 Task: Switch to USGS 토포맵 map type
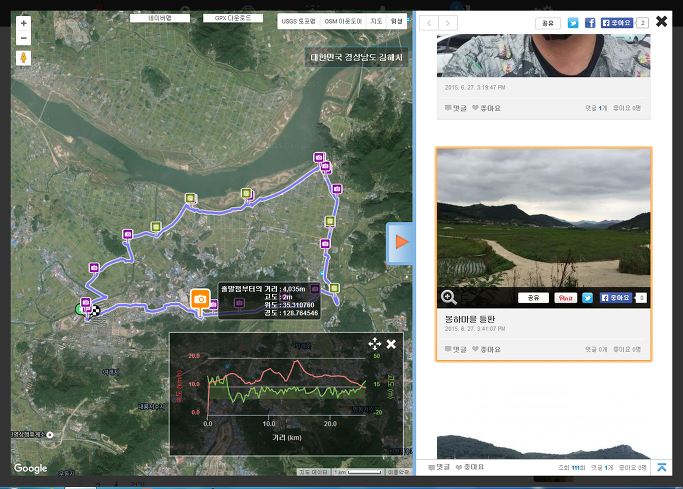pyautogui.click(x=298, y=21)
